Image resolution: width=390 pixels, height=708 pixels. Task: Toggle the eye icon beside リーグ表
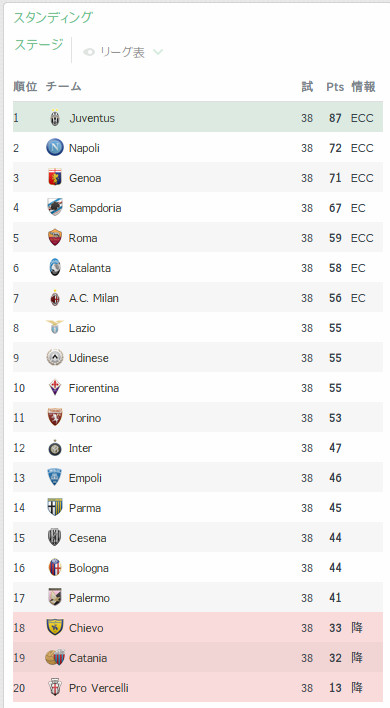click(89, 52)
